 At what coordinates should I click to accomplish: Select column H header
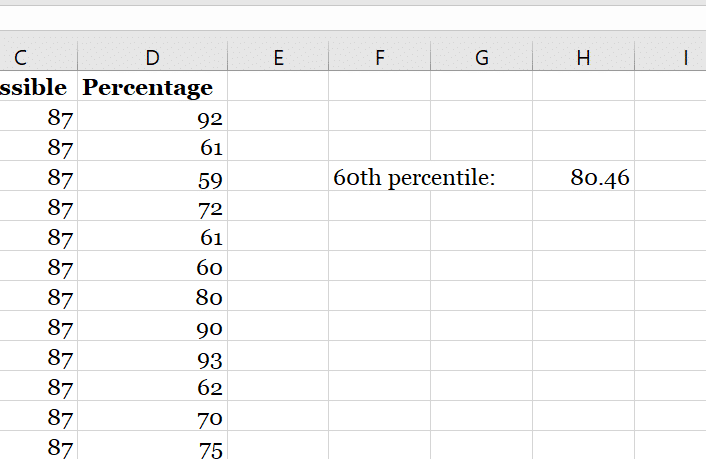(583, 58)
